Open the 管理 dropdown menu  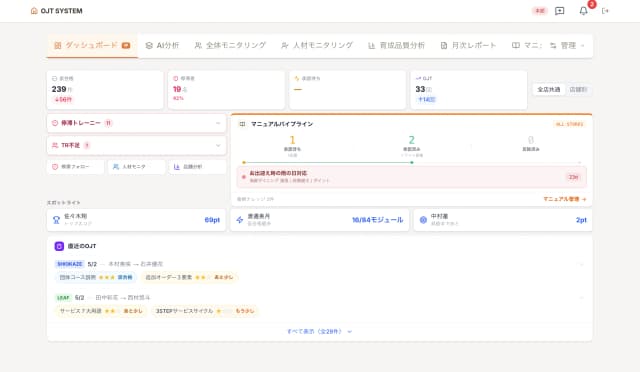click(x=567, y=45)
